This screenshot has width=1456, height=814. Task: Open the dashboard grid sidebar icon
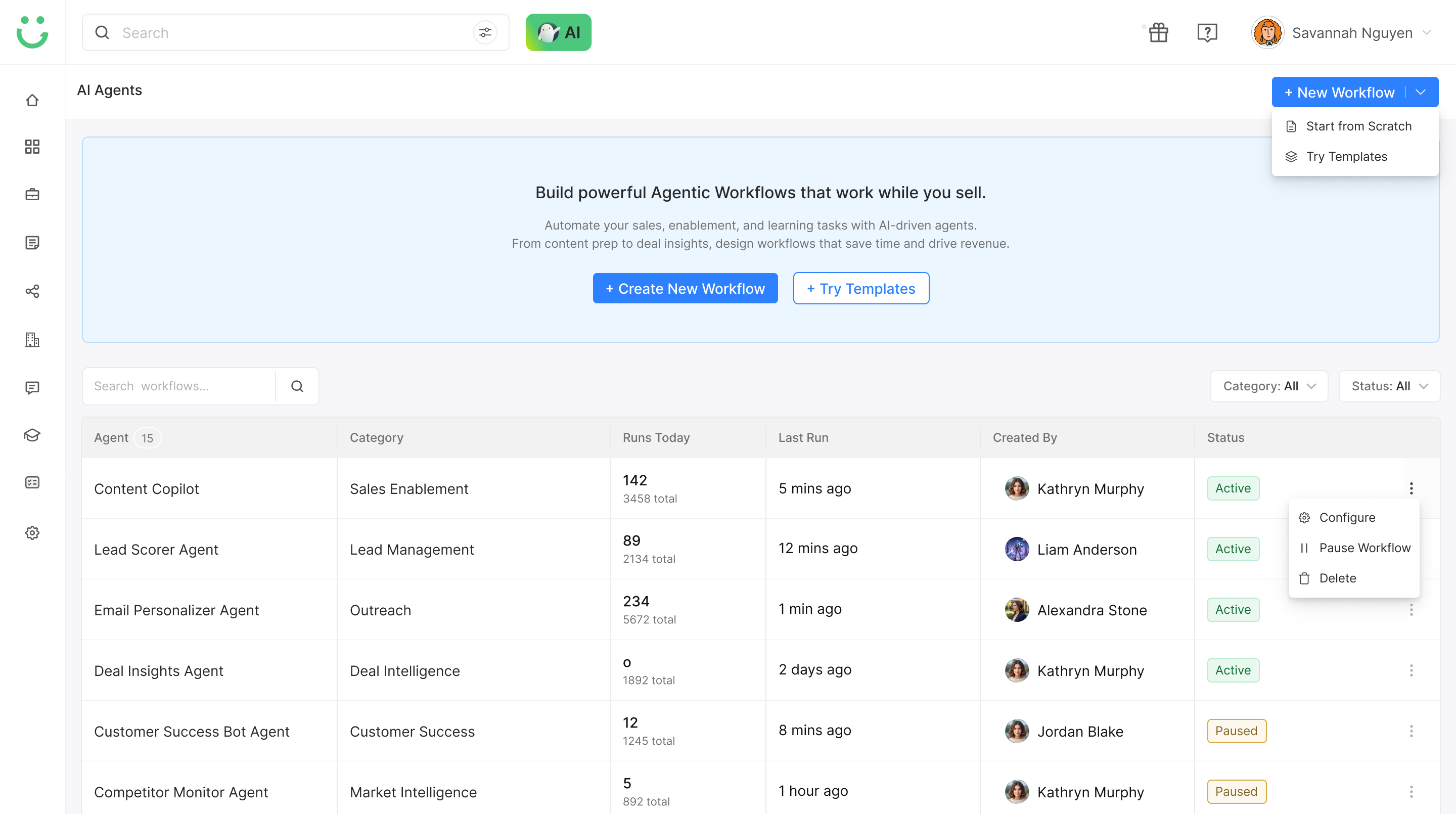click(x=32, y=147)
